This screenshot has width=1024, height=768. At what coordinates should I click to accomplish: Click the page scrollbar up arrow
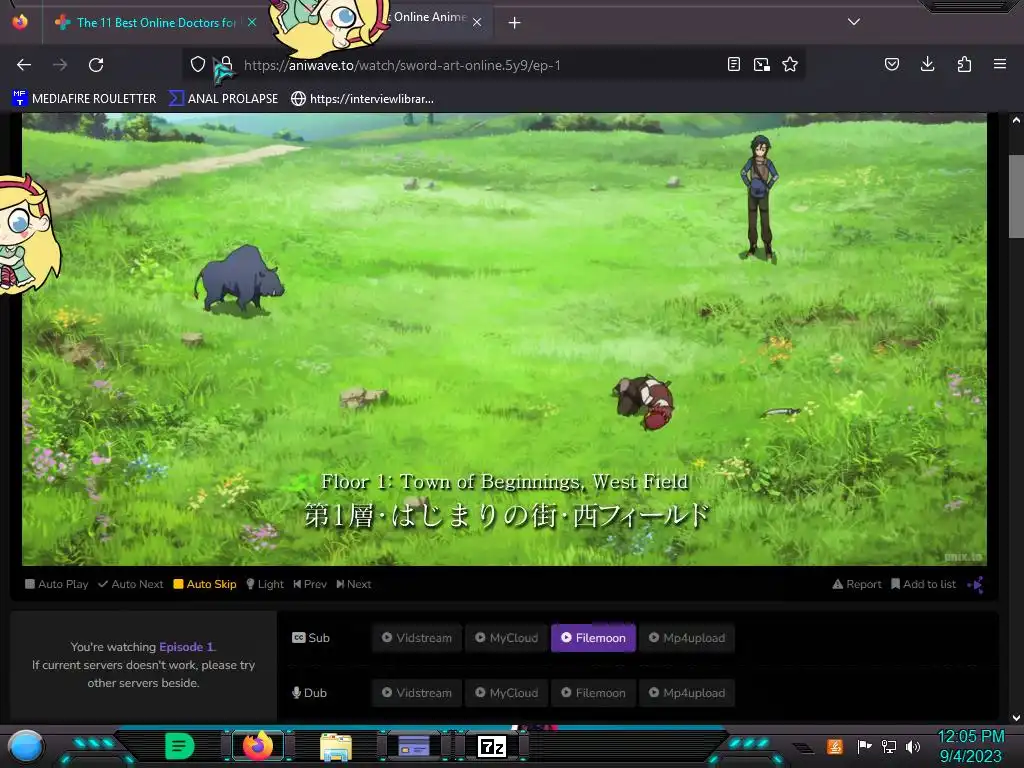click(1016, 120)
